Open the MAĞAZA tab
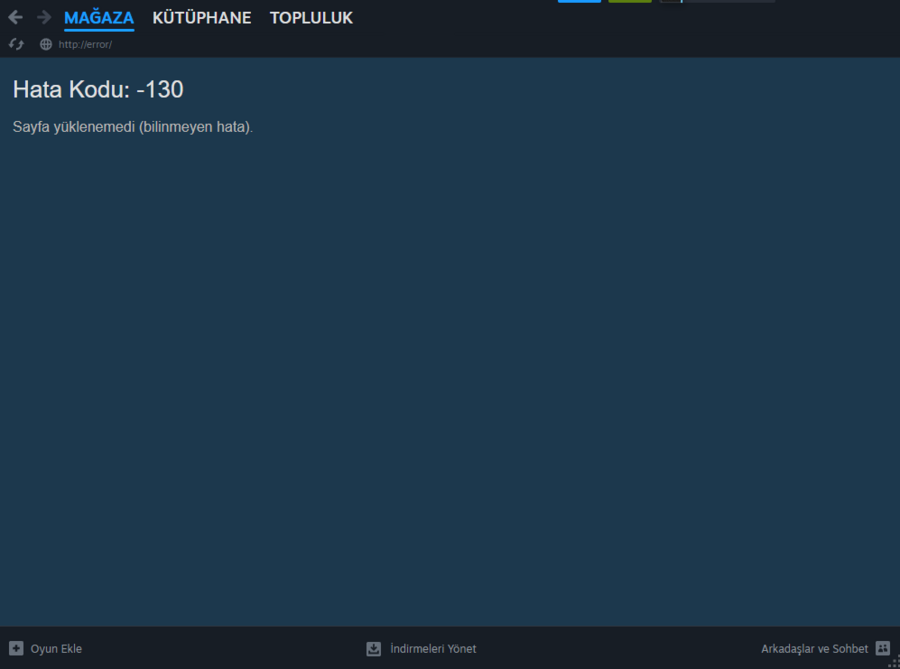900x669 pixels. (99, 18)
